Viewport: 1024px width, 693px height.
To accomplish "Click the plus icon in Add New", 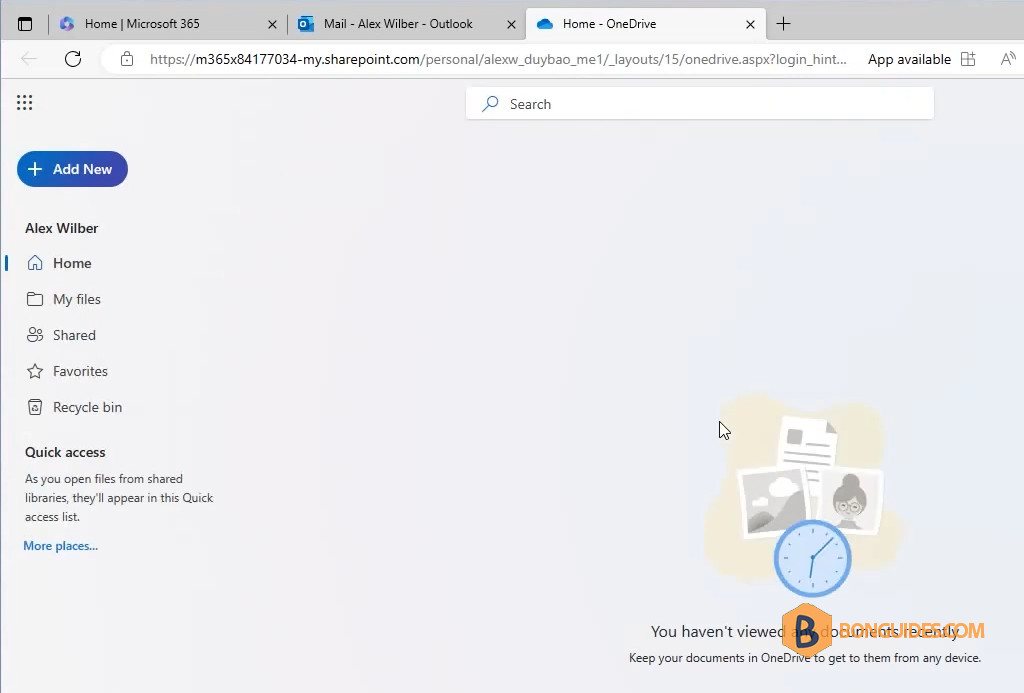I will [x=35, y=169].
